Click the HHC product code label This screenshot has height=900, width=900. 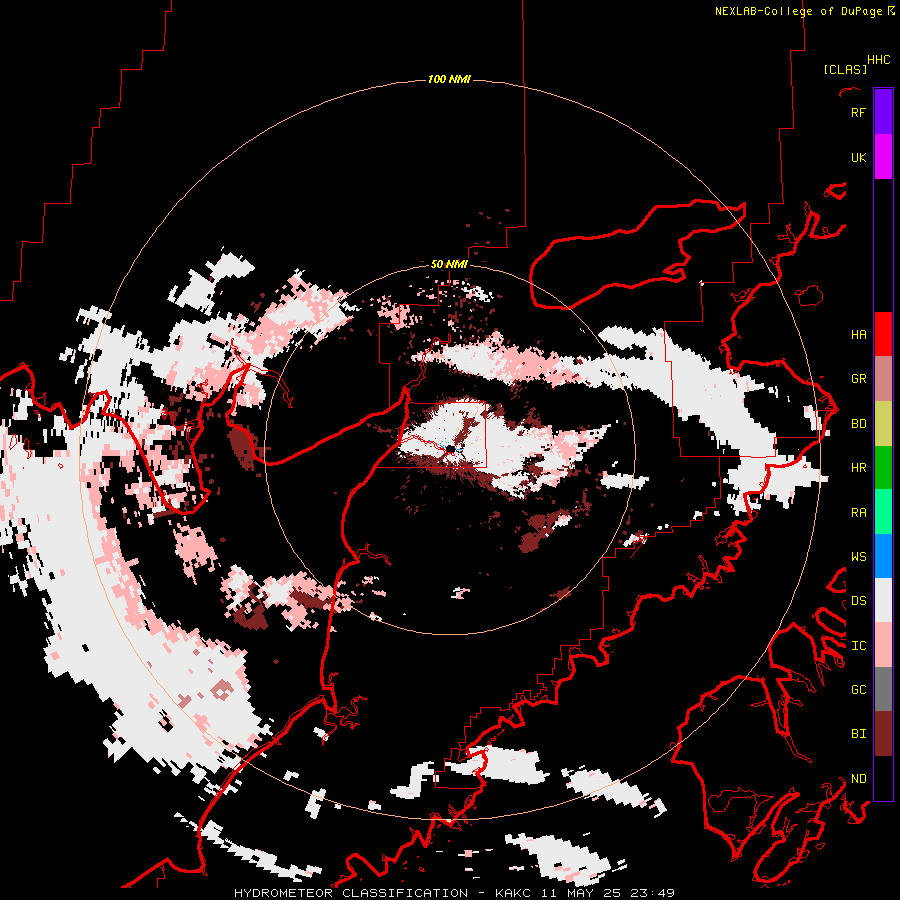[878, 60]
